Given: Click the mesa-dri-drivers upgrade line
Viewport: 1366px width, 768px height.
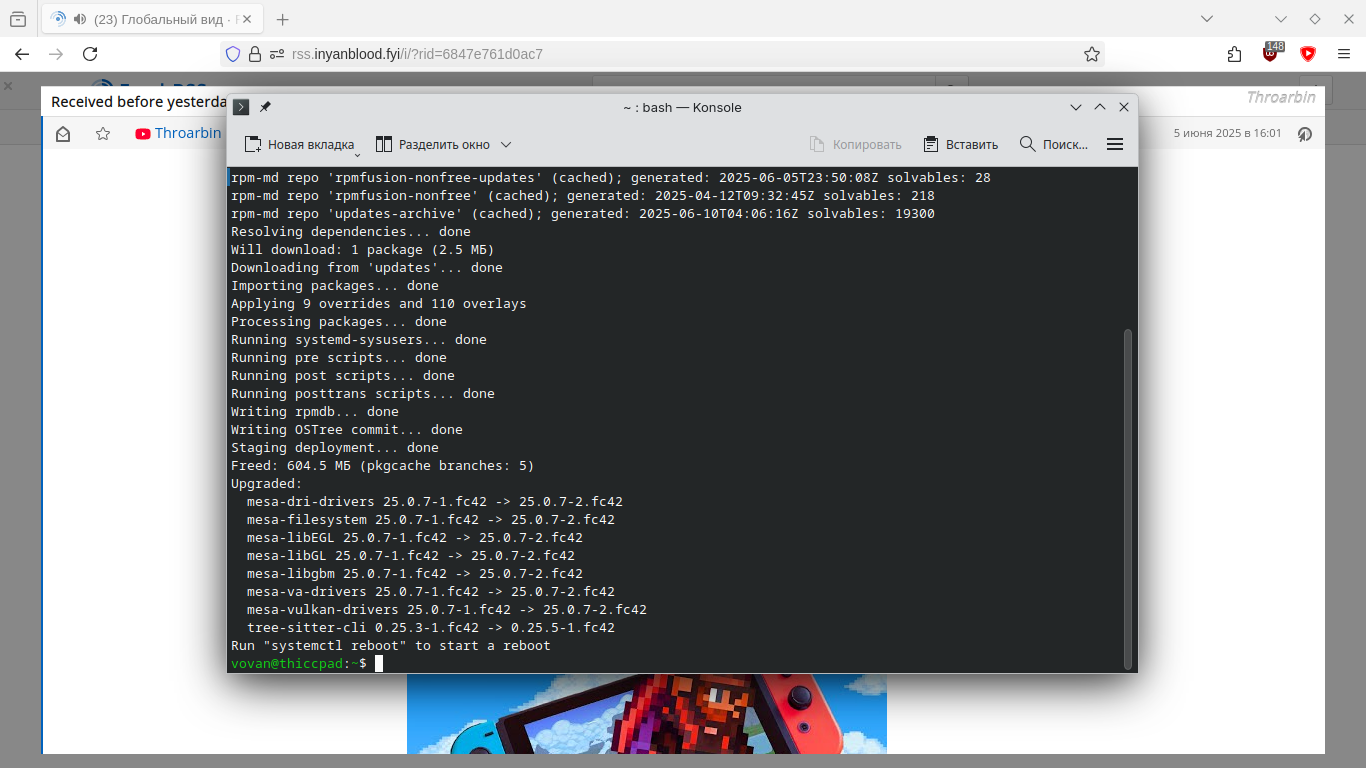Looking at the screenshot, I should tap(435, 502).
